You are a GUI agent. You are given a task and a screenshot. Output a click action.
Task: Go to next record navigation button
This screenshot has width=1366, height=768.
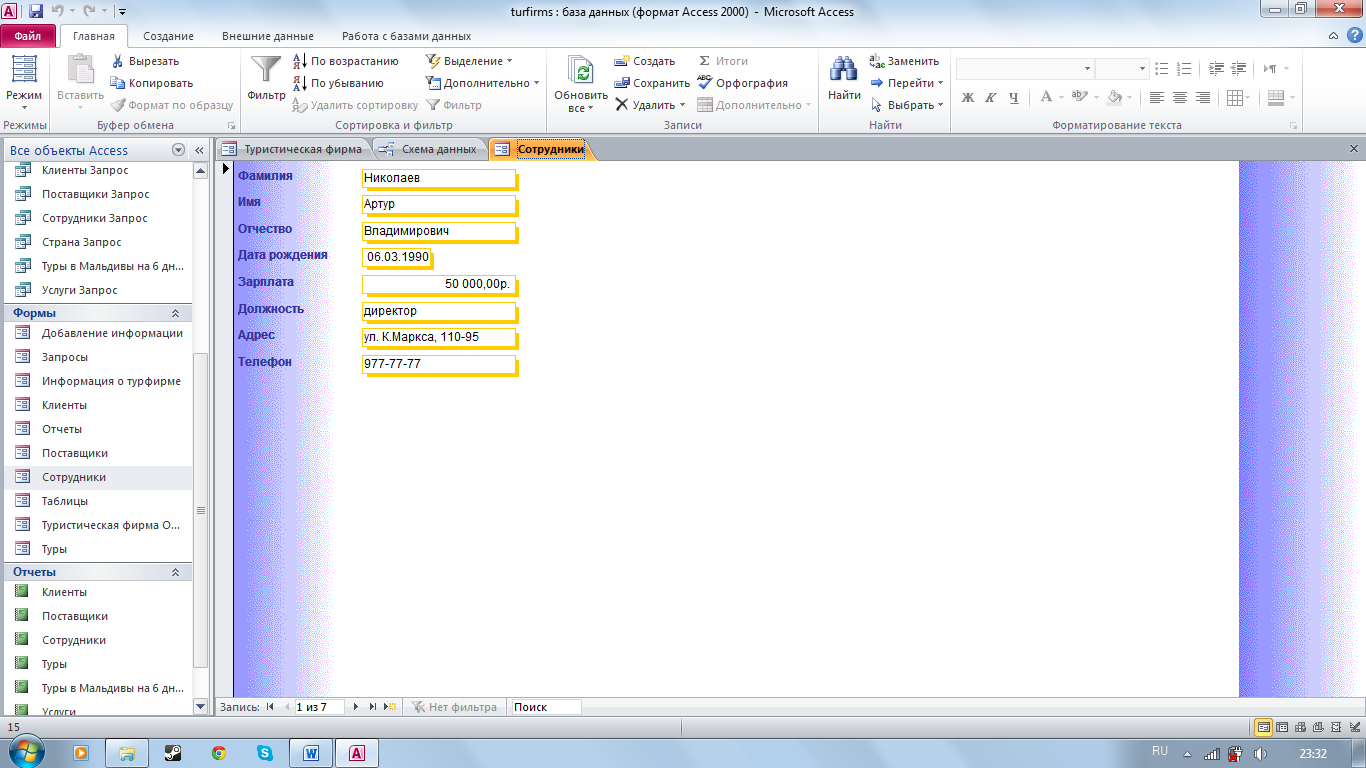356,707
